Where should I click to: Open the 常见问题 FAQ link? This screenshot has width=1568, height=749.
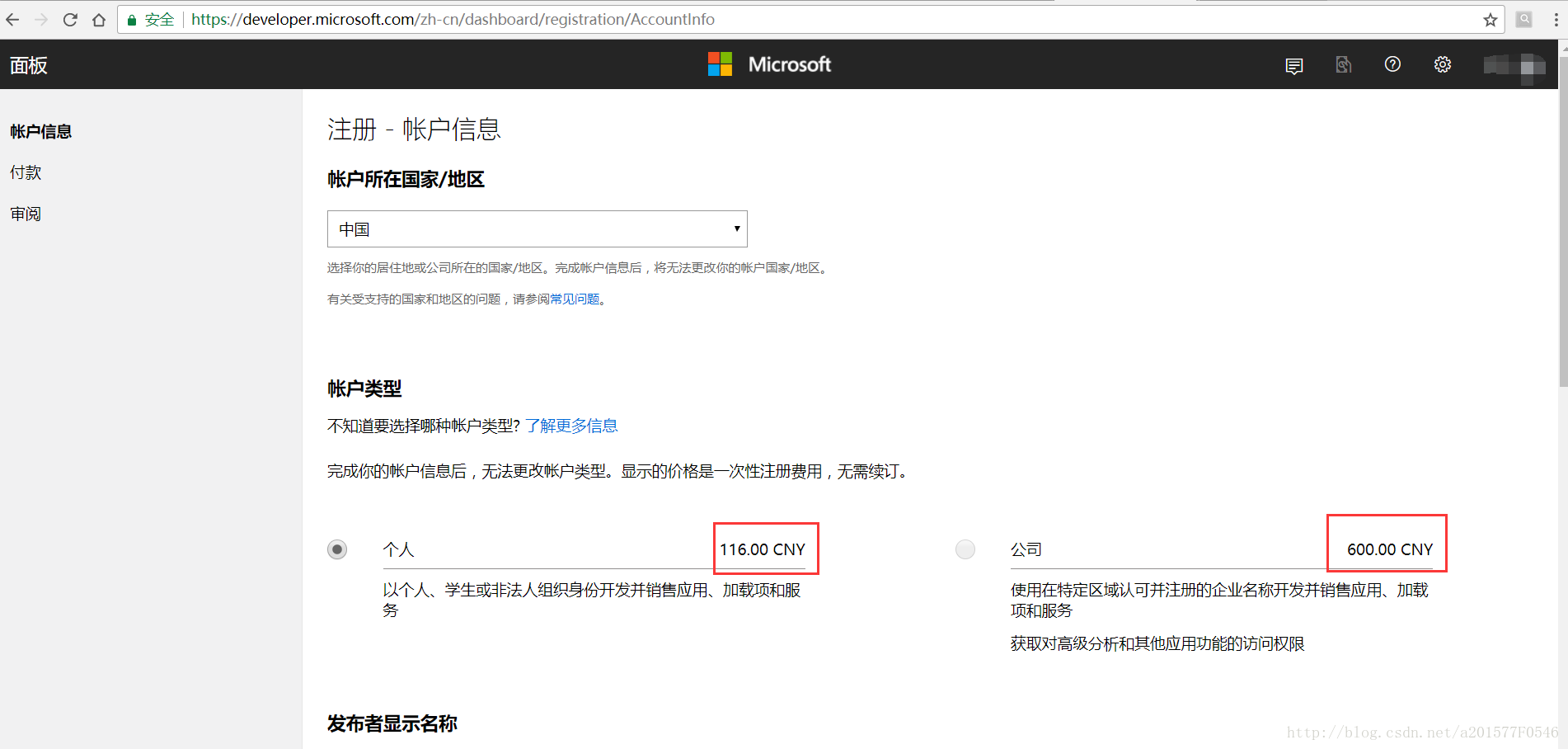click(x=575, y=299)
